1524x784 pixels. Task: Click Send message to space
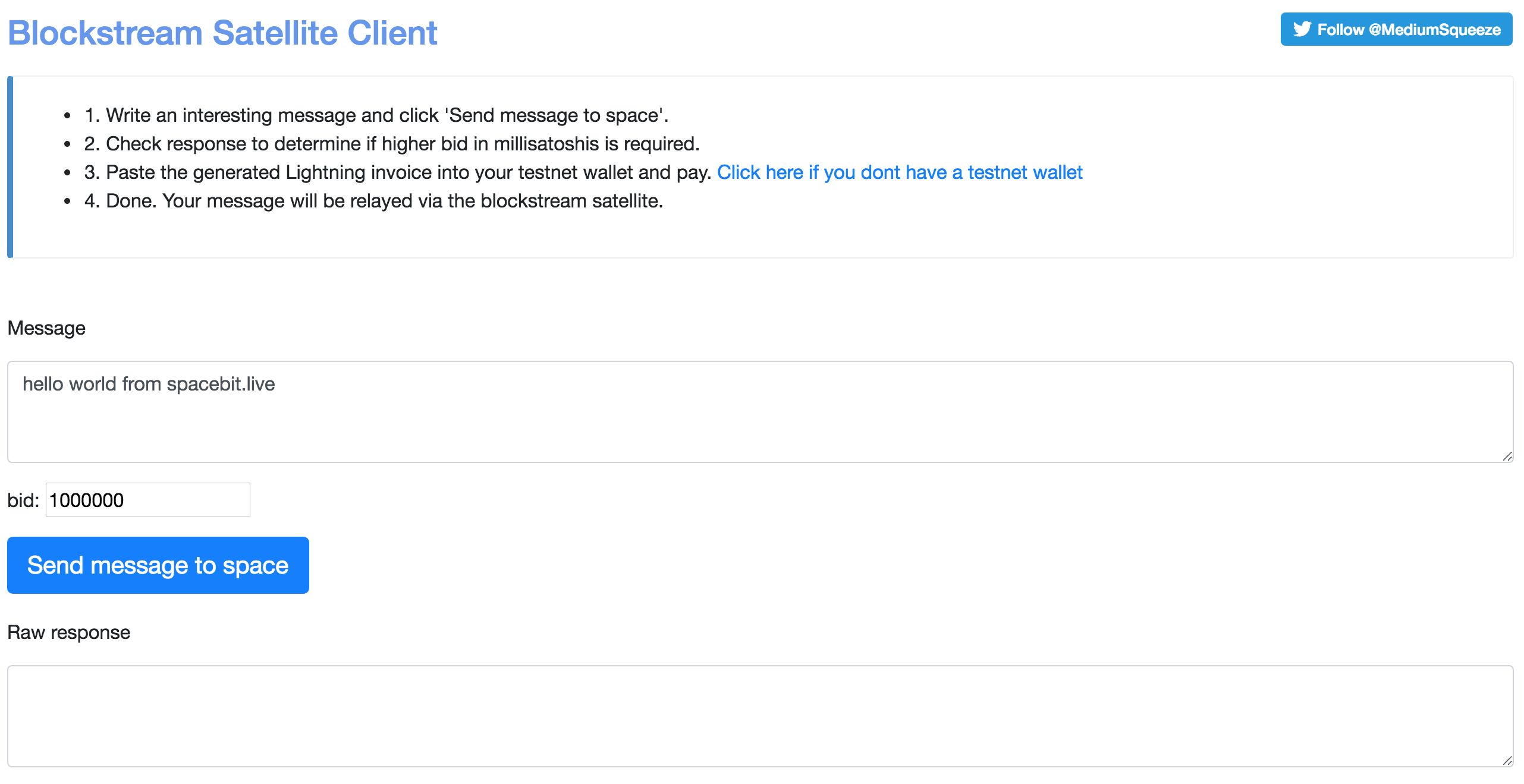(x=158, y=565)
